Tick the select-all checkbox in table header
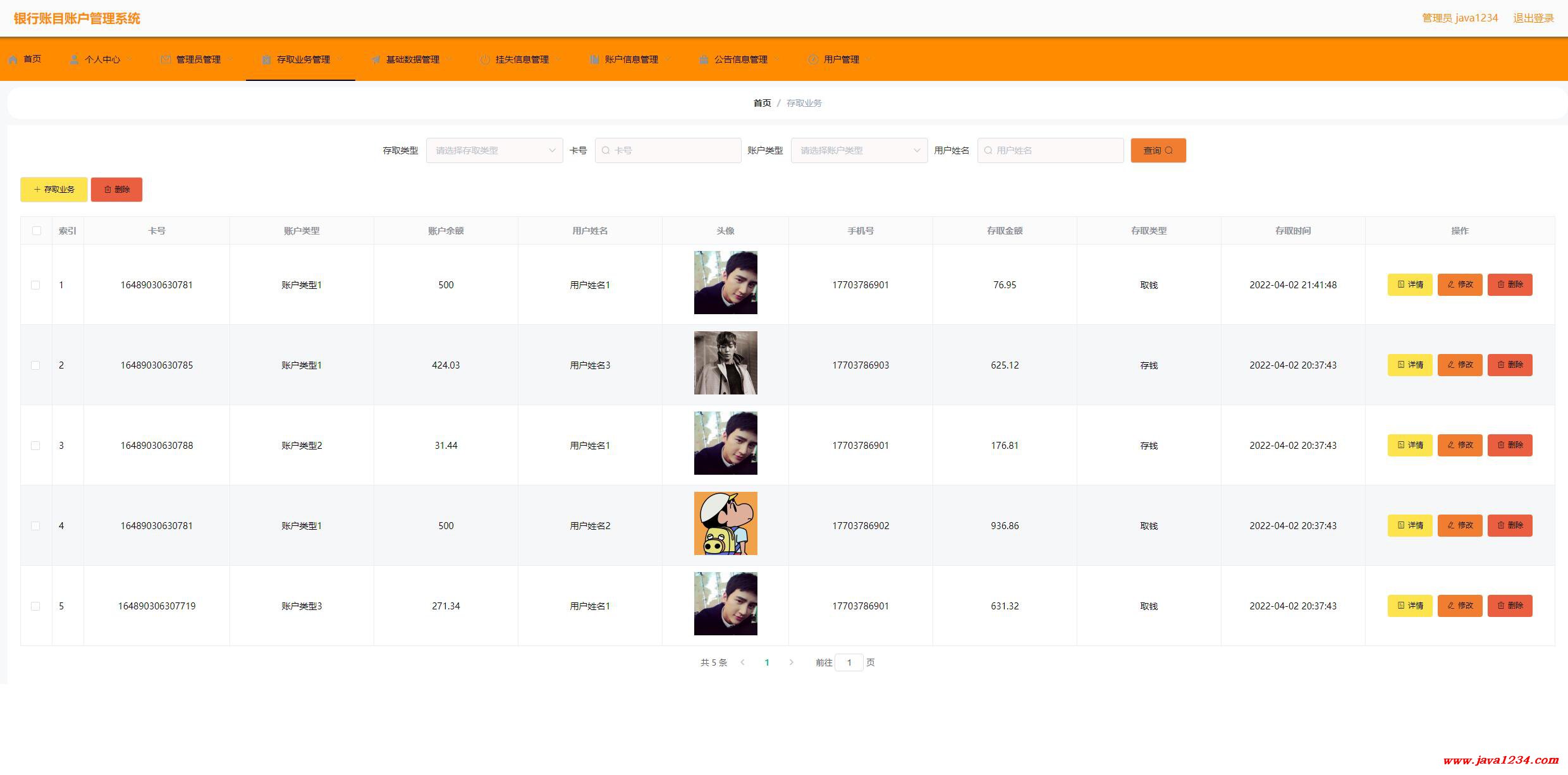This screenshot has width=1568, height=775. coord(37,231)
